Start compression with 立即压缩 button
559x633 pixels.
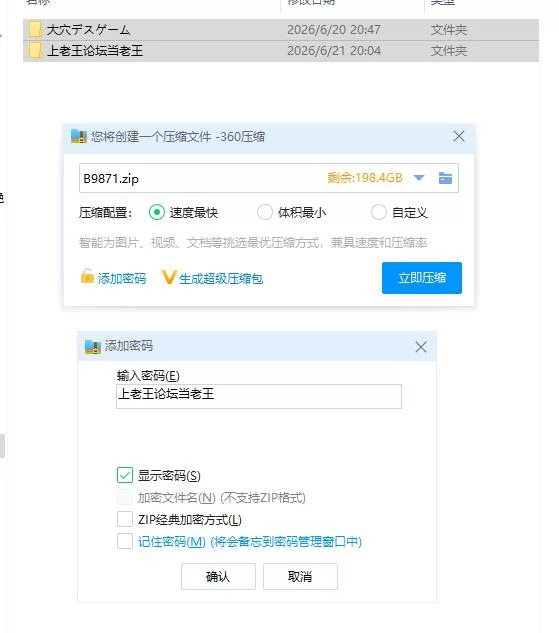pyautogui.click(x=422, y=278)
